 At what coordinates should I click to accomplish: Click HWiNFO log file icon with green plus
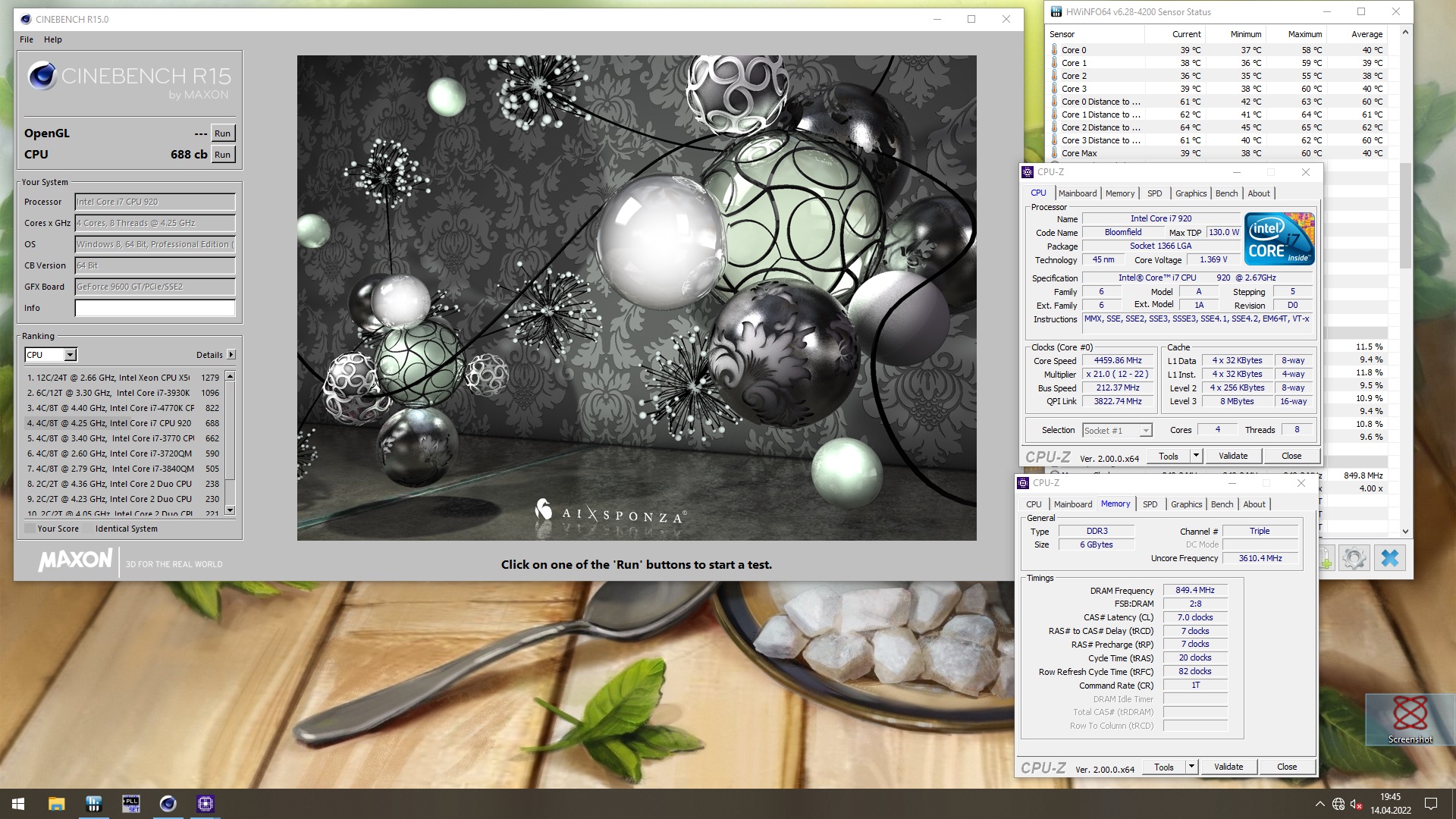1326,558
